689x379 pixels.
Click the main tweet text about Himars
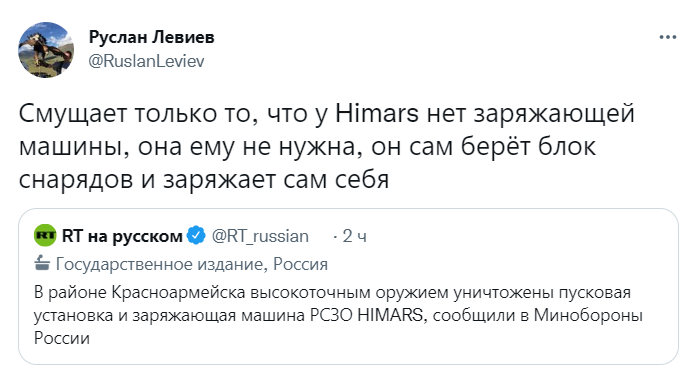tap(327, 146)
